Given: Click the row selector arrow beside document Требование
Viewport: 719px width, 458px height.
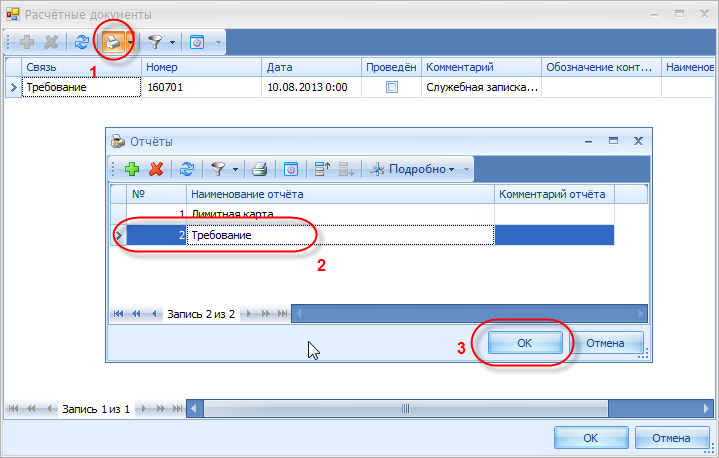Looking at the screenshot, I should (13, 87).
